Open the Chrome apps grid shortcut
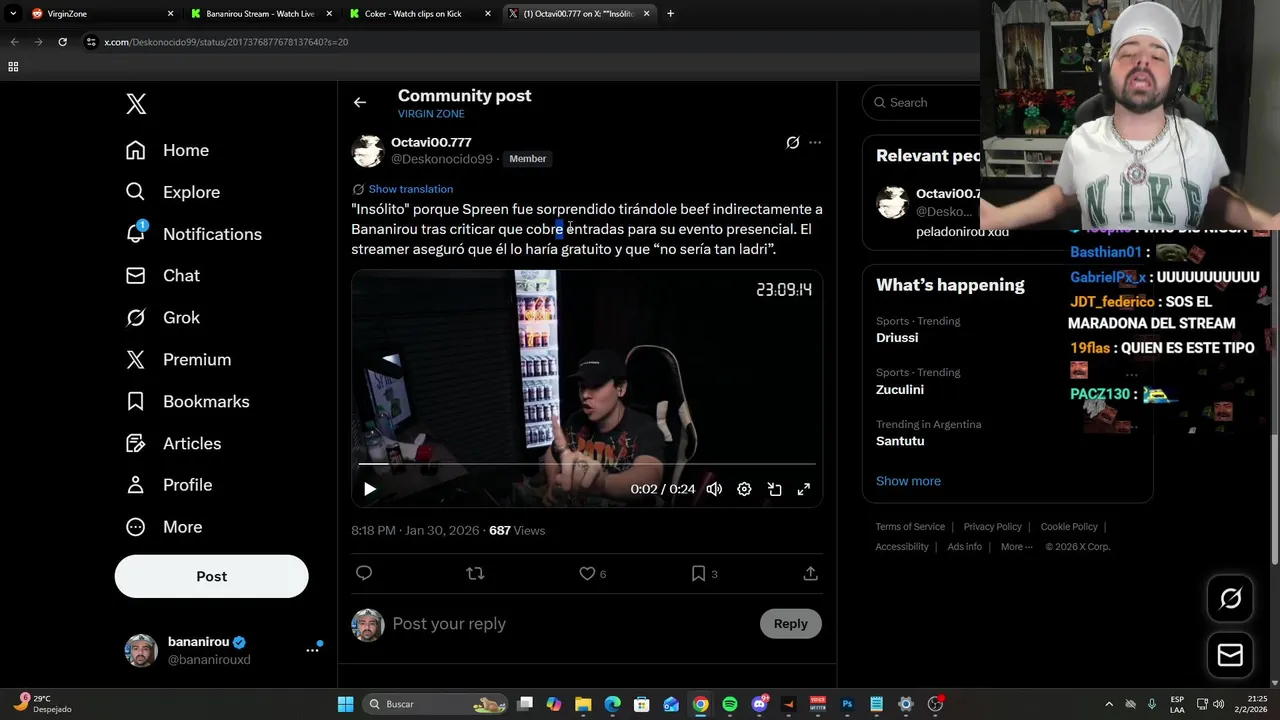This screenshot has width=1280, height=720. click(13, 67)
